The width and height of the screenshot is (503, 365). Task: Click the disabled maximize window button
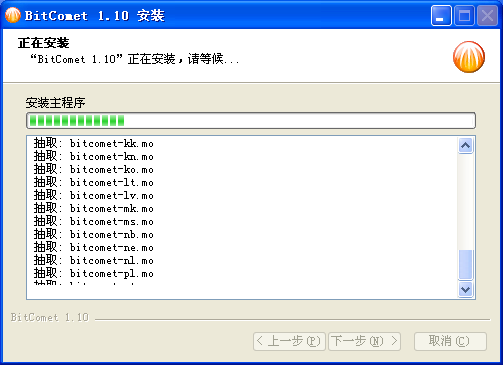pyautogui.click(x=464, y=15)
